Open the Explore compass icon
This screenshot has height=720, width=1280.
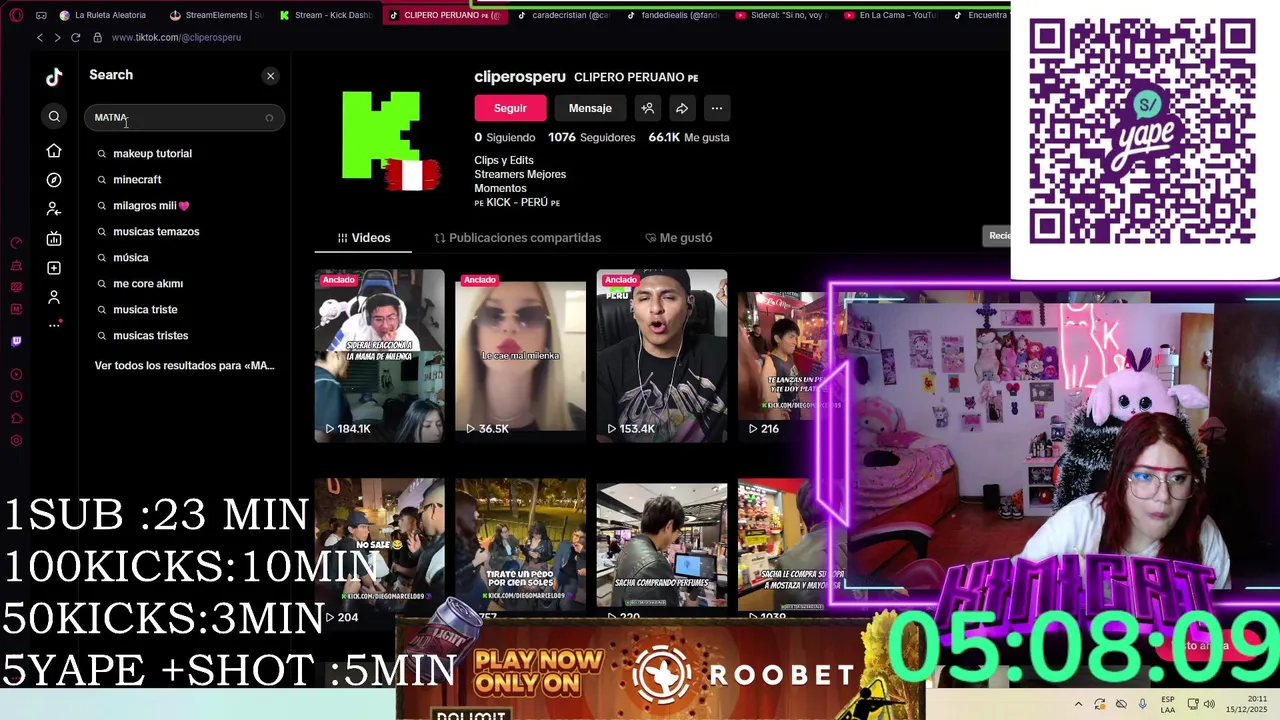click(54, 180)
